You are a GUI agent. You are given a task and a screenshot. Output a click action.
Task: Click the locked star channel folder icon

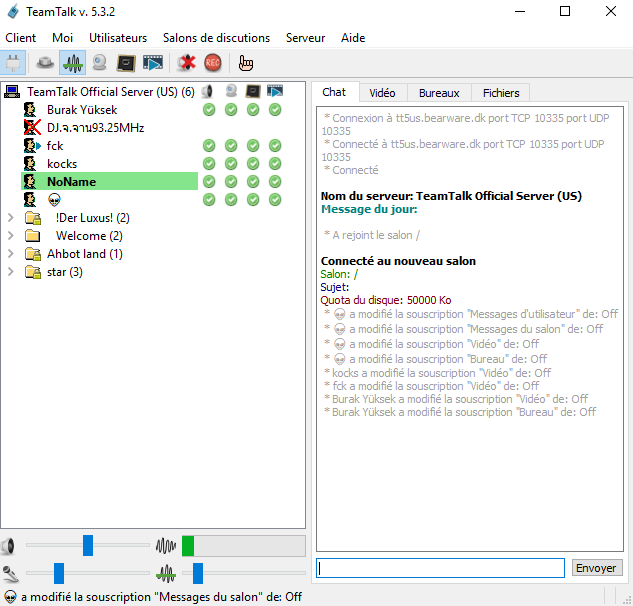[x=33, y=272]
